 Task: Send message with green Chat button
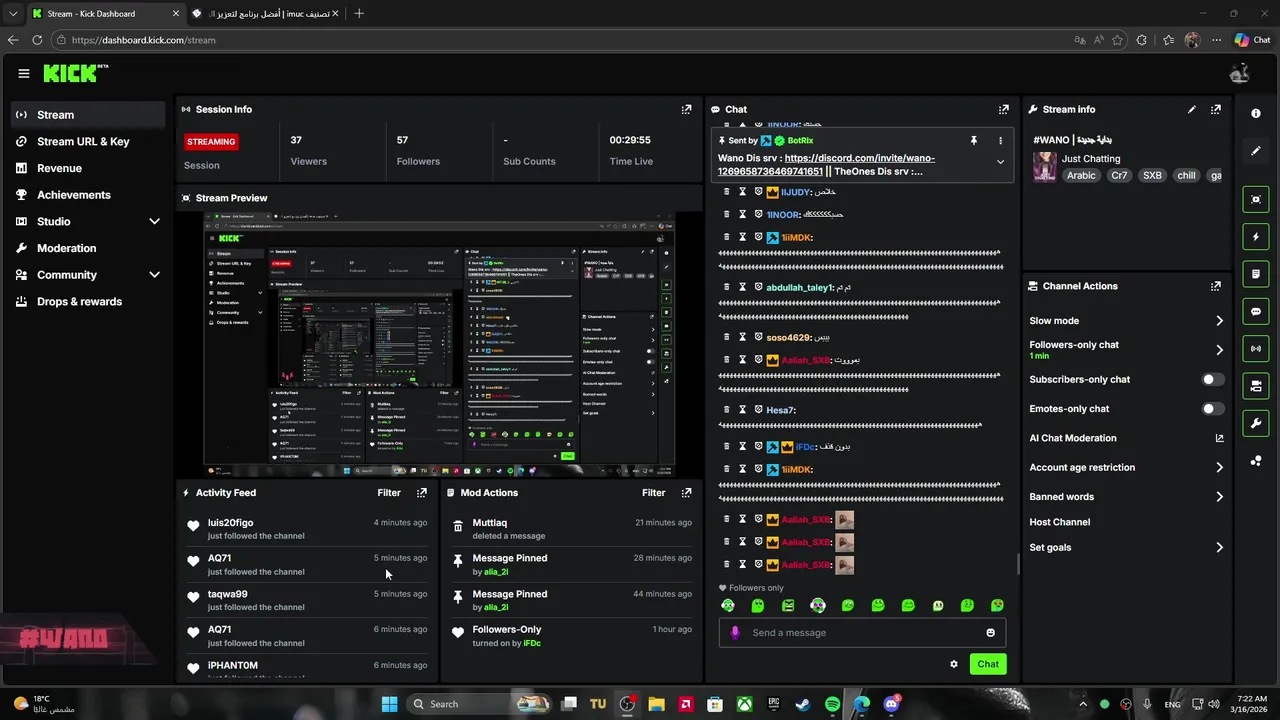click(x=988, y=664)
